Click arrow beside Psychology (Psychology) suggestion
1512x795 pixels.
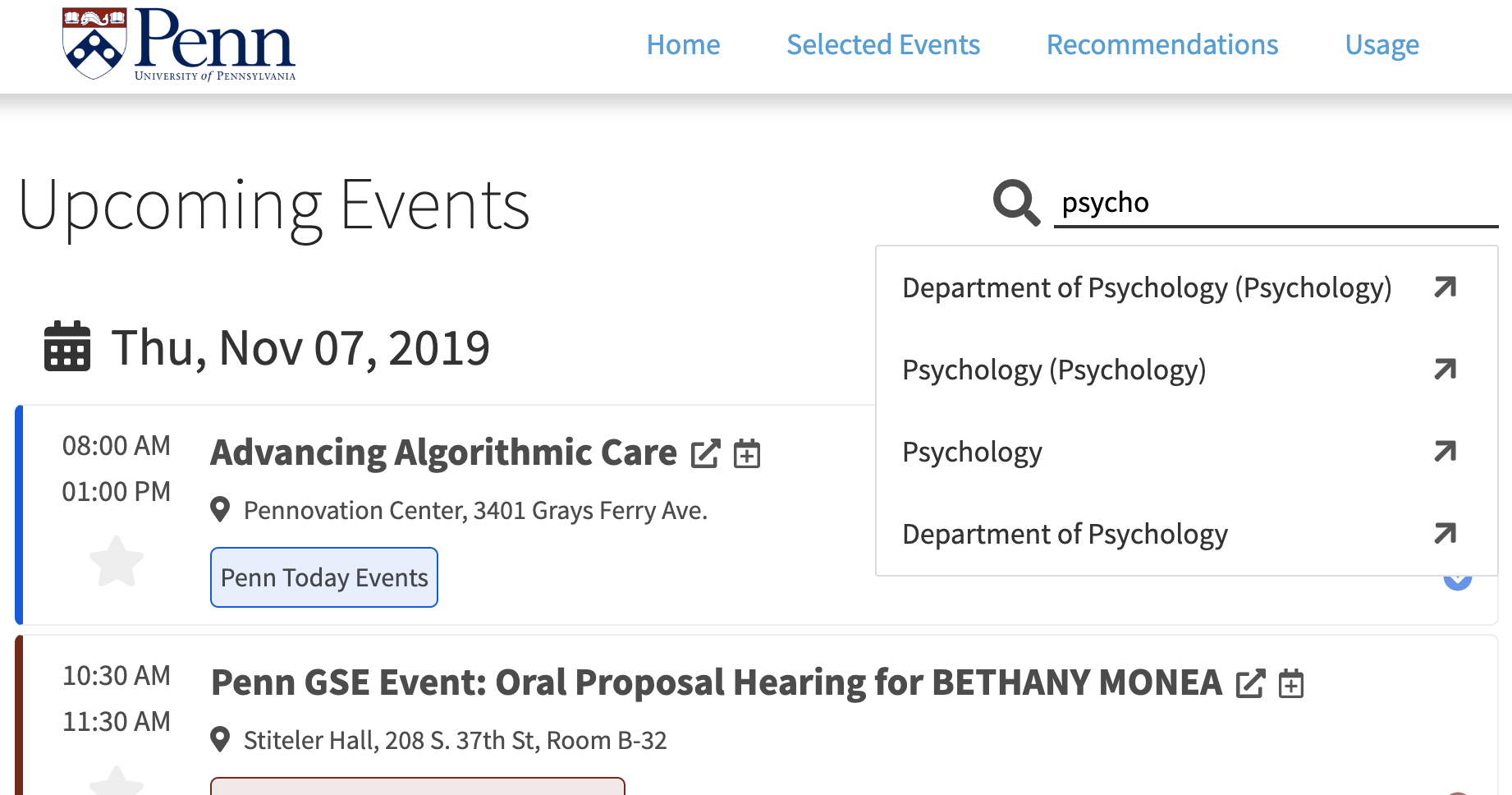click(x=1445, y=370)
